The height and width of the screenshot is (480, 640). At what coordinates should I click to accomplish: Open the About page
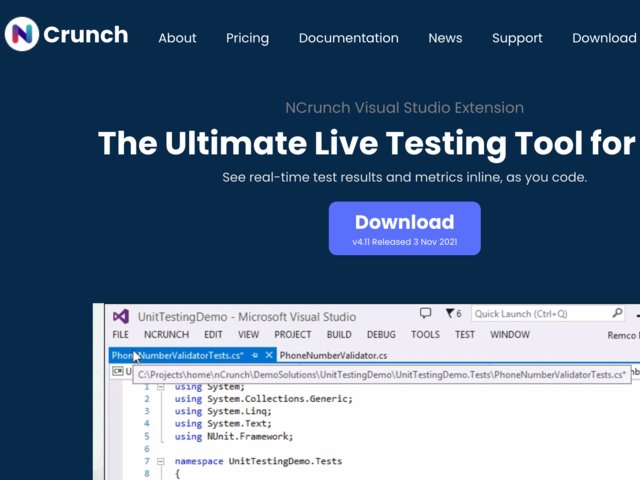point(177,38)
